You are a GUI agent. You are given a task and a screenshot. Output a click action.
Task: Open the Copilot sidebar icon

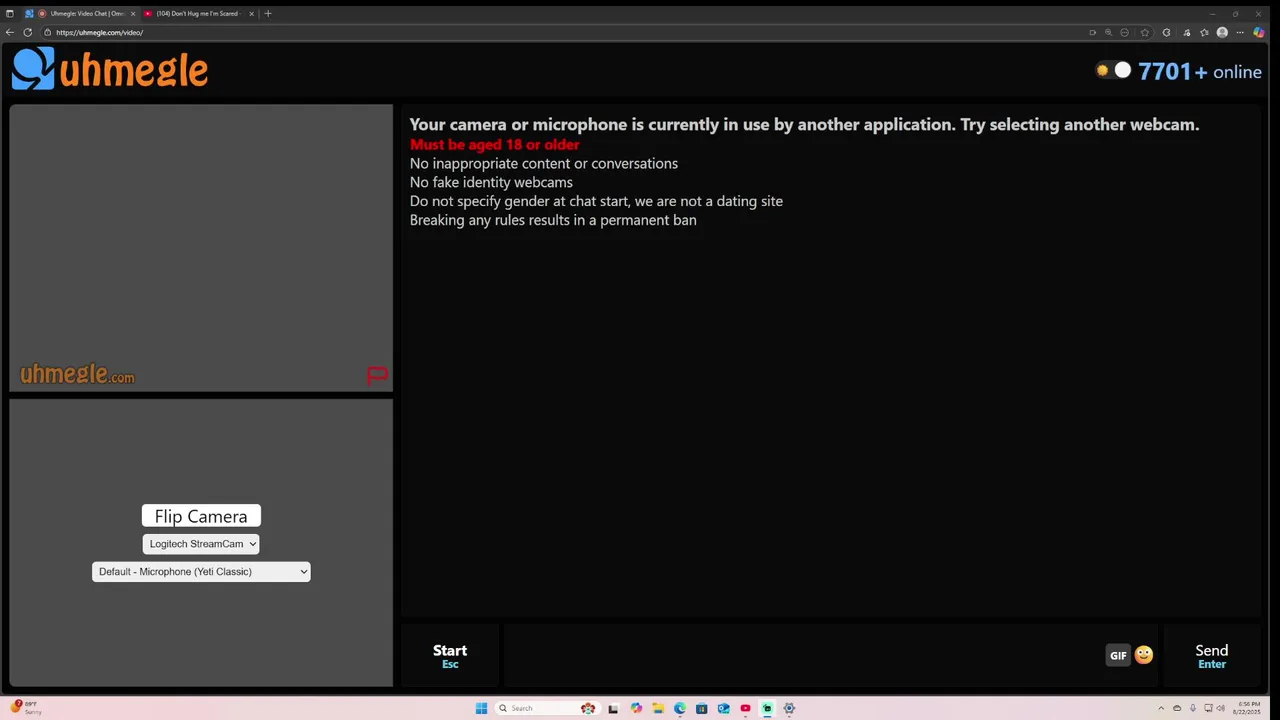(1259, 32)
